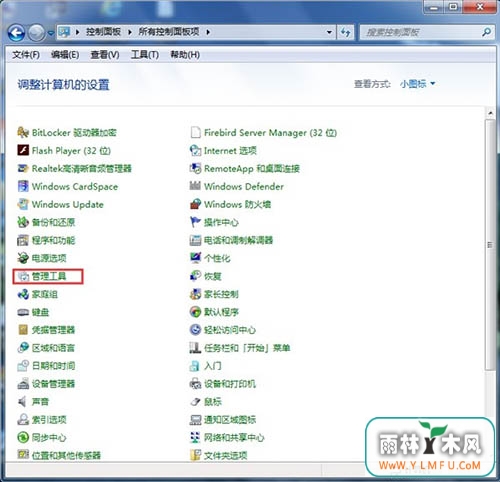Open the 电源选项 icon
Image resolution: width=500 pixels, height=482 pixels.
pos(23,258)
